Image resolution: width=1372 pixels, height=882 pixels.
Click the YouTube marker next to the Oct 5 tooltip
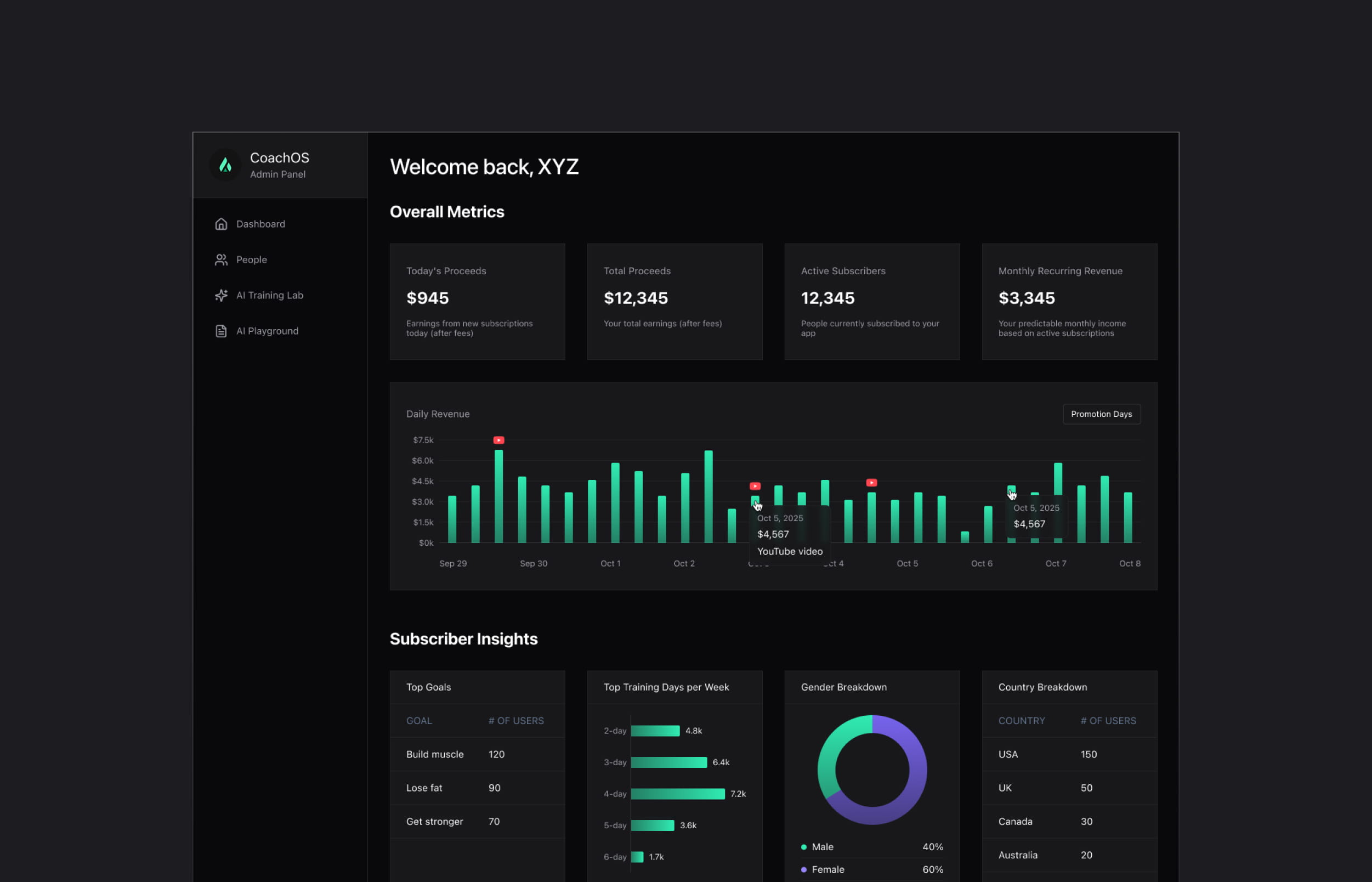(x=755, y=485)
